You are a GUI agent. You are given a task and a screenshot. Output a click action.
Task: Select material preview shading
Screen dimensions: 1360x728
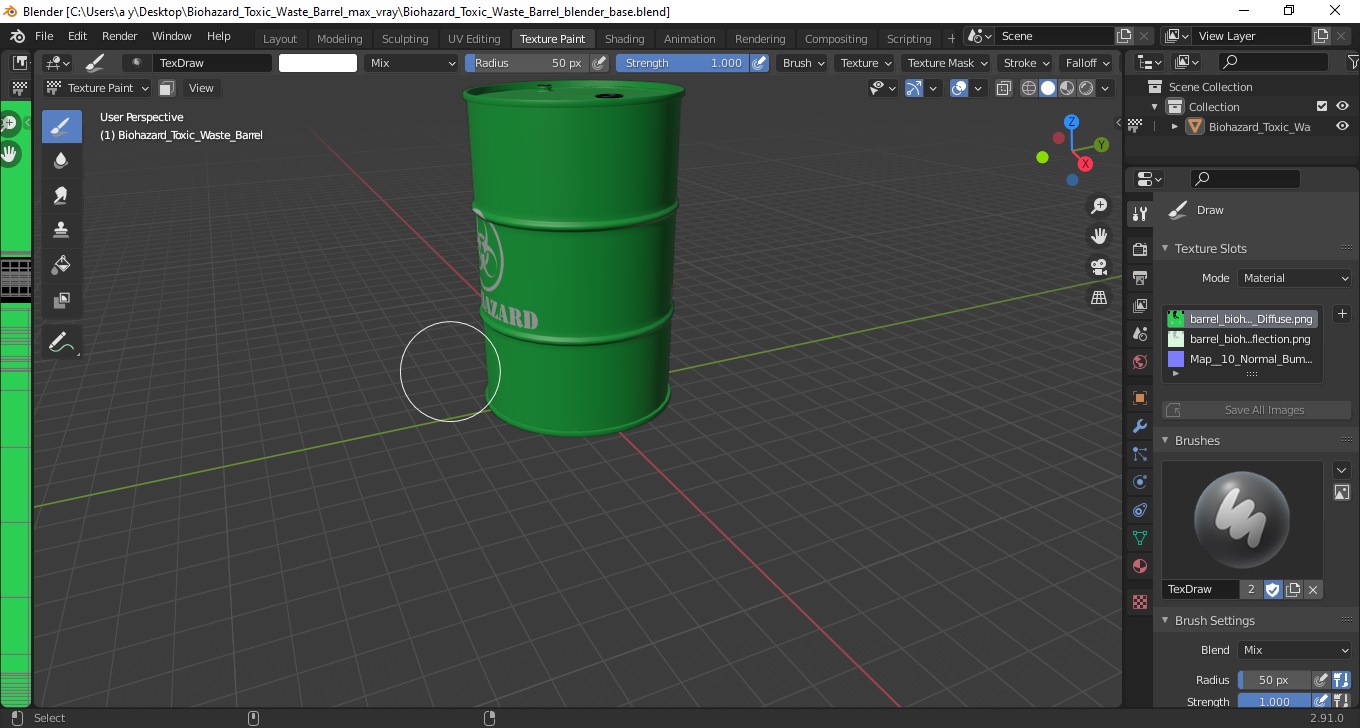pyautogui.click(x=1066, y=88)
